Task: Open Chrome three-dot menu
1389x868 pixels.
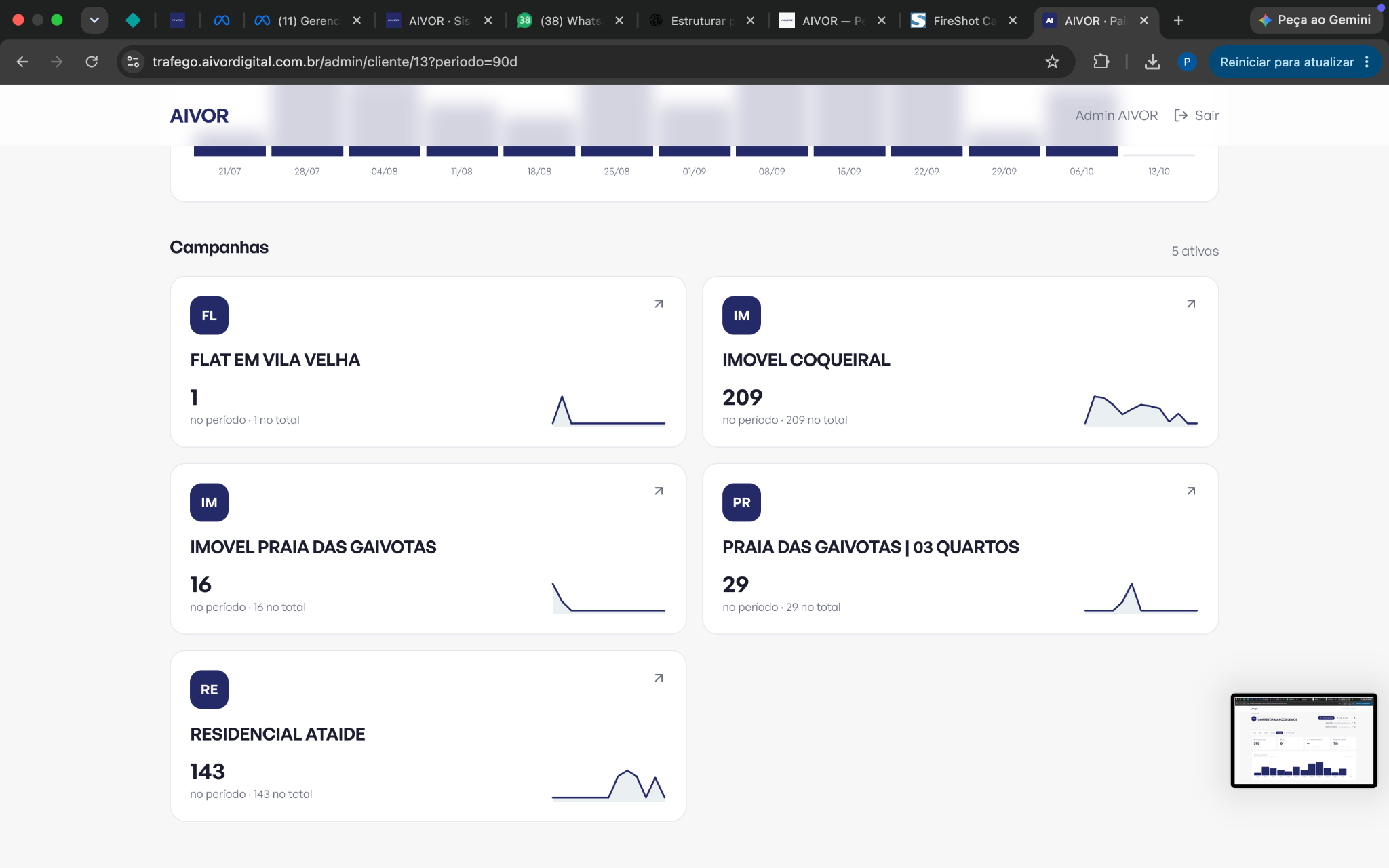Action: coord(1367,62)
